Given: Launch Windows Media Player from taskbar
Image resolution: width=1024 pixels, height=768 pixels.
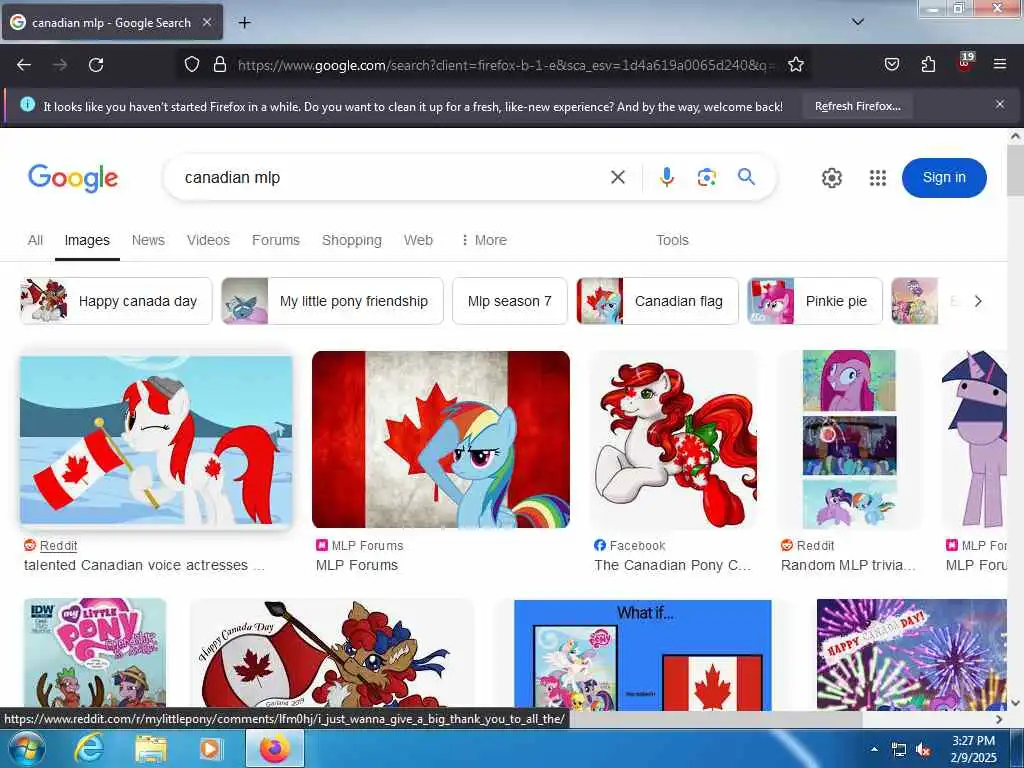Looking at the screenshot, I should point(210,748).
